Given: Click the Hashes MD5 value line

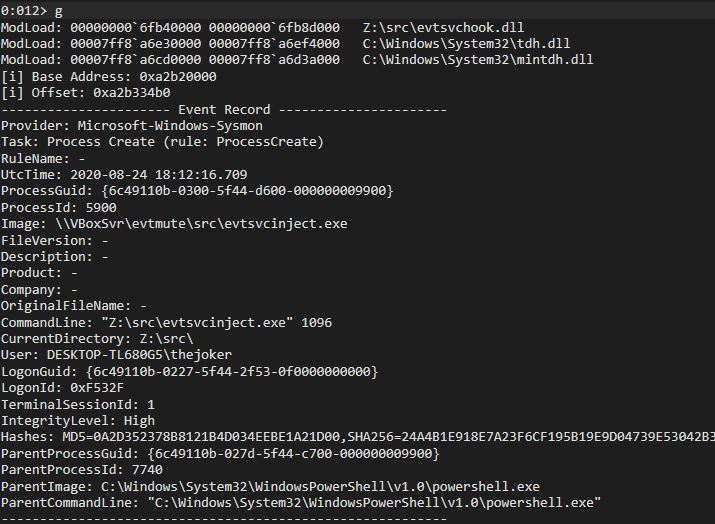Looking at the screenshot, I should coord(357,436).
